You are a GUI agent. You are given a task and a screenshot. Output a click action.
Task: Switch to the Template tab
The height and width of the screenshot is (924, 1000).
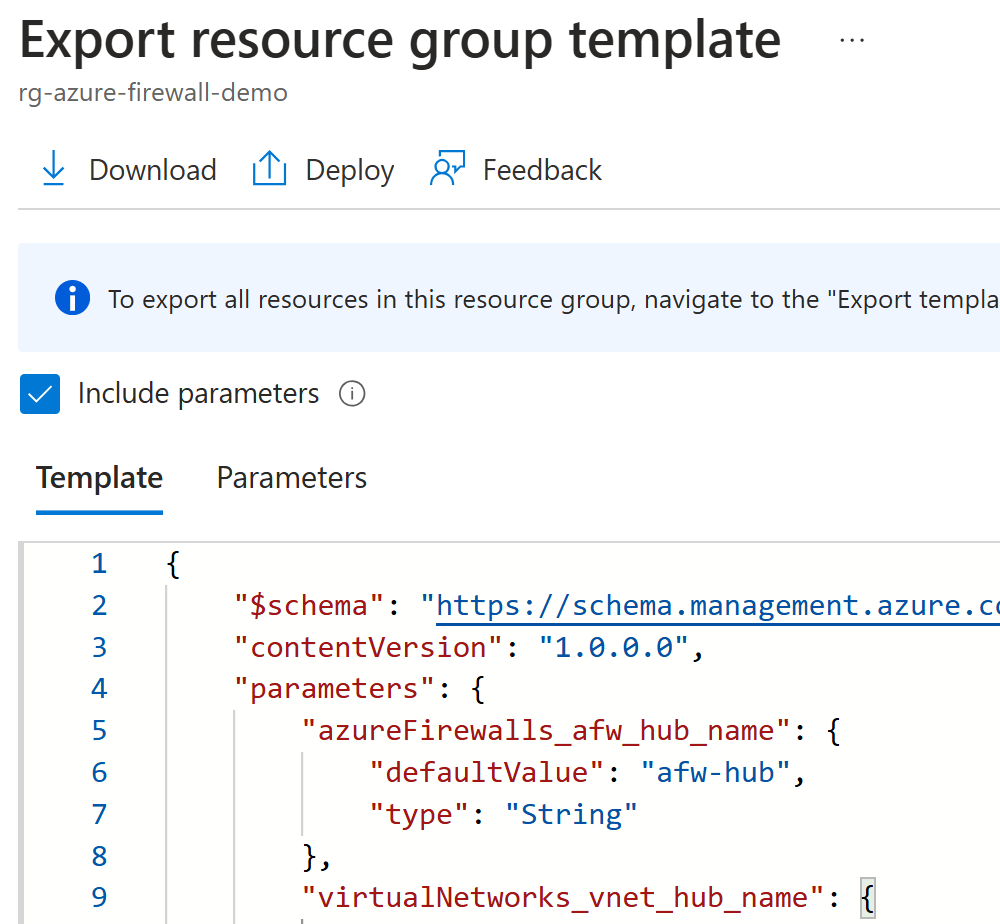(x=99, y=478)
